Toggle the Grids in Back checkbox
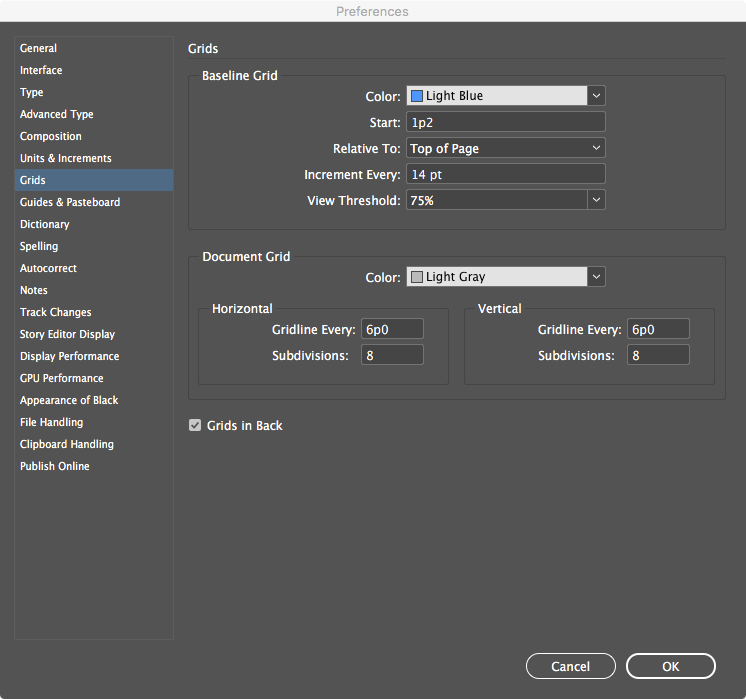 [x=195, y=426]
